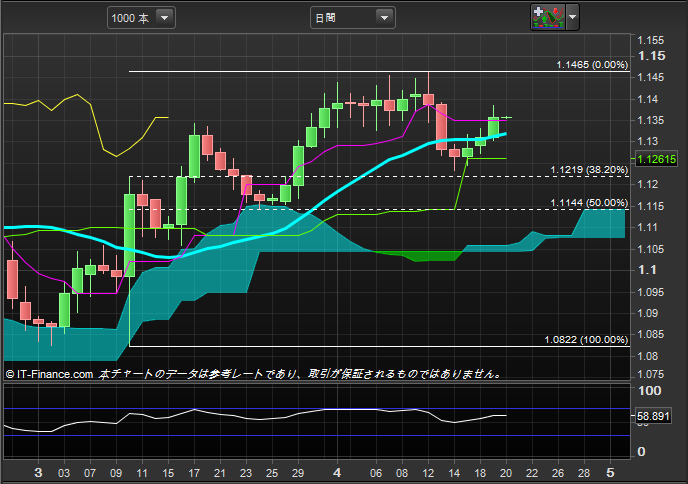Click the 1.0822 (100.00%) Fibonacci label
This screenshot has height=484, width=688.
[586, 340]
